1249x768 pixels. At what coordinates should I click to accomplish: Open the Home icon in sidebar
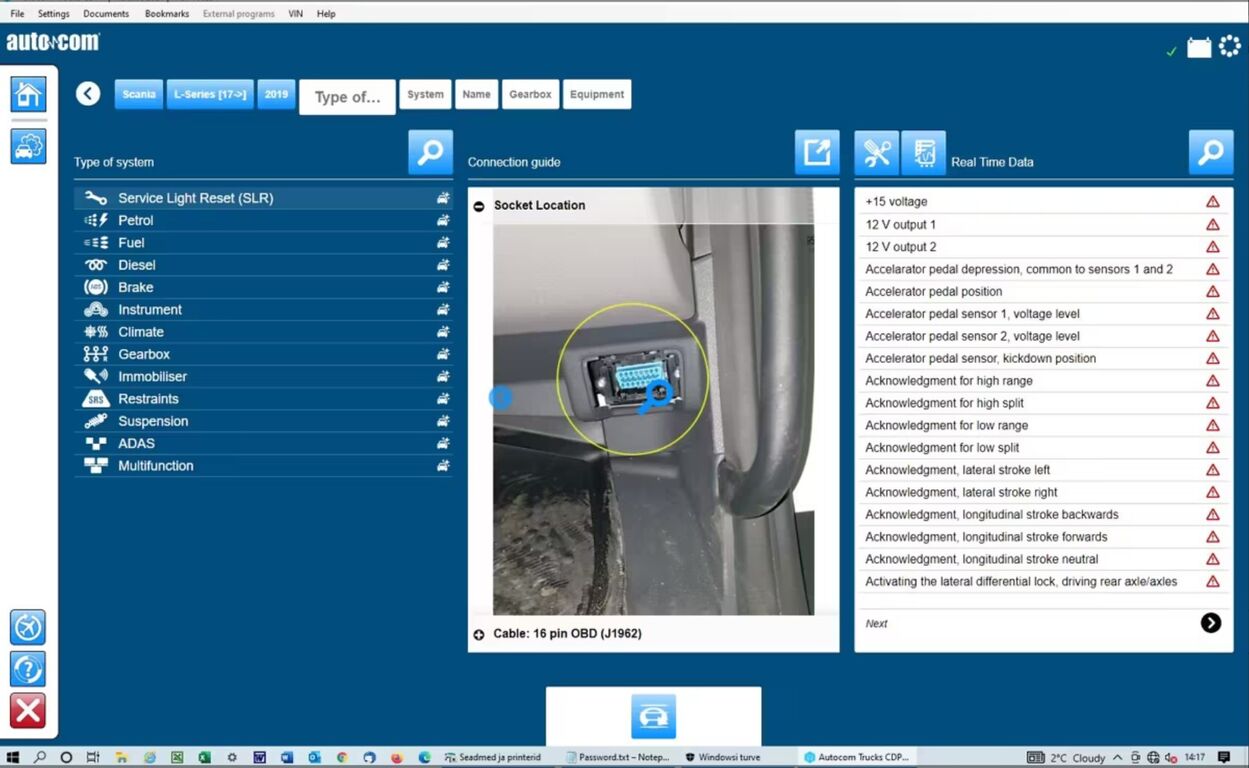[x=28, y=94]
